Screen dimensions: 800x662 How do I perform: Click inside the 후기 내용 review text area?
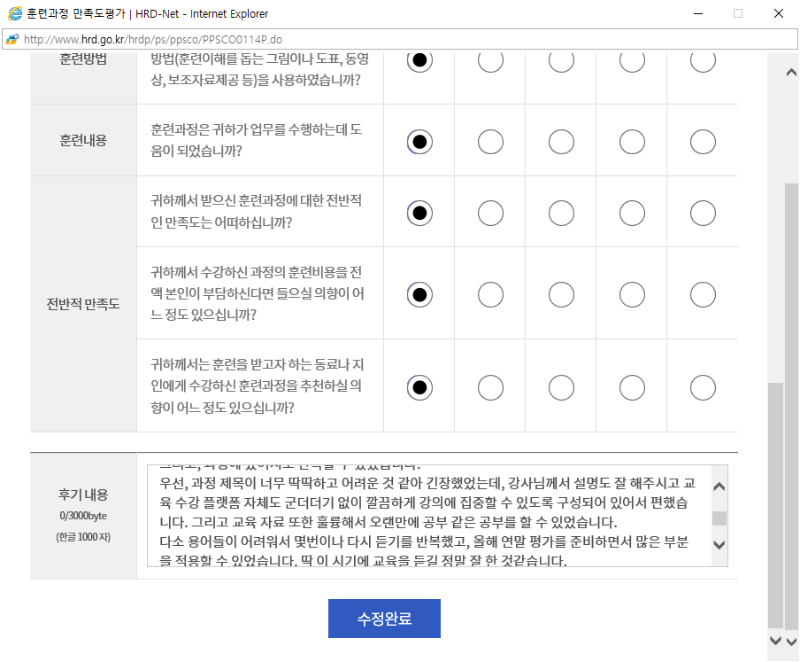430,516
